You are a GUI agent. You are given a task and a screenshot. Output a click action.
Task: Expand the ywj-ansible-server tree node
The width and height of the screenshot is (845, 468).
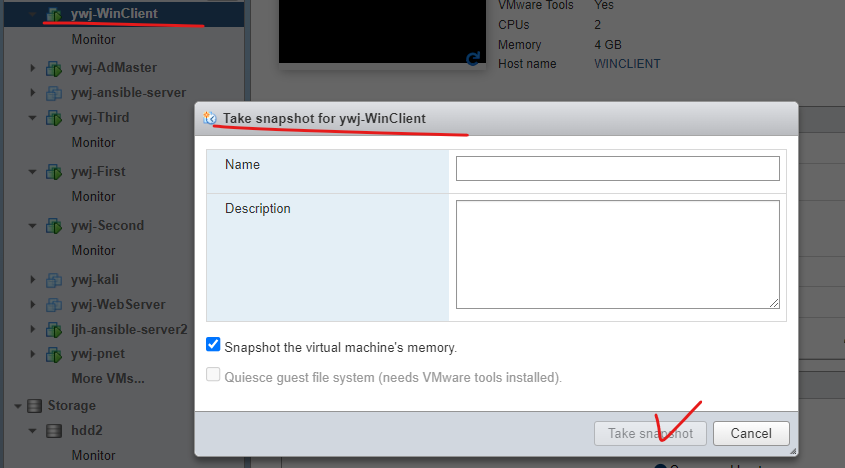32,93
